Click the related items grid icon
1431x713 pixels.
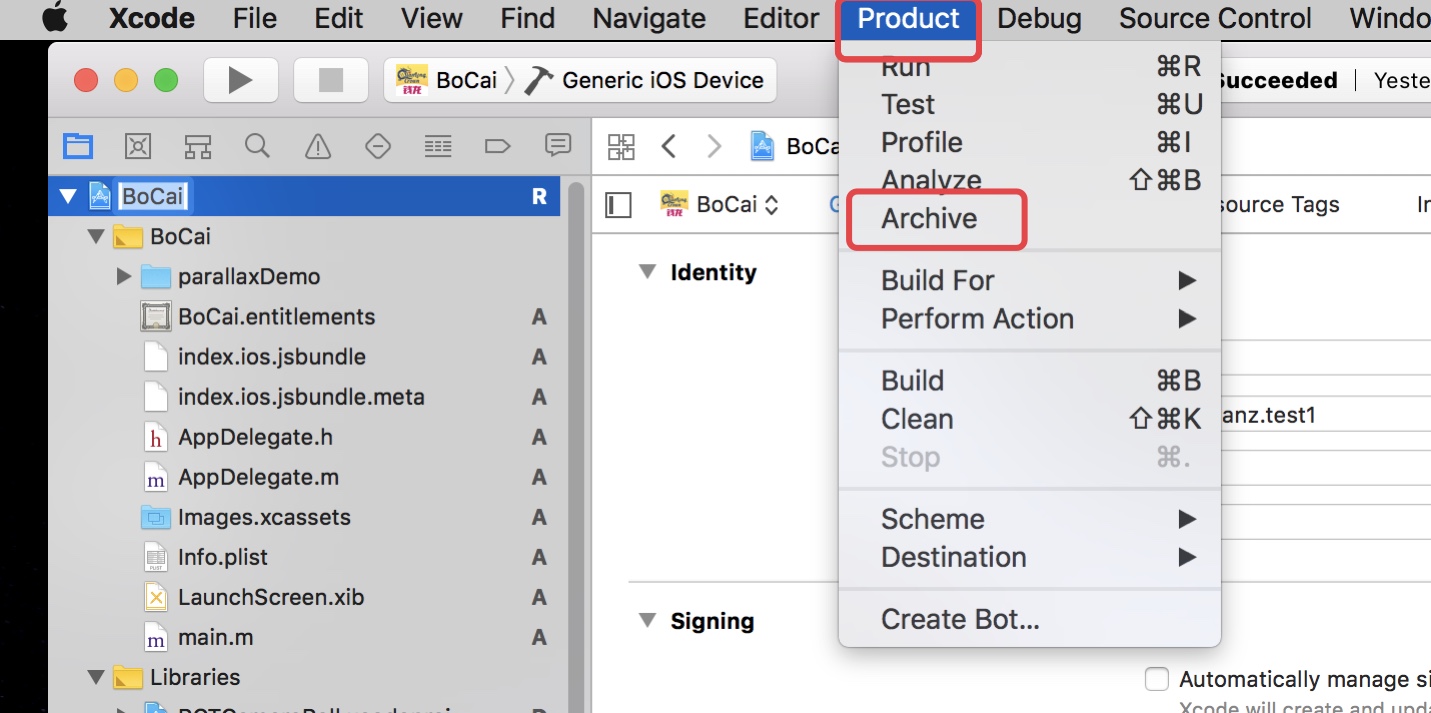[x=621, y=147]
